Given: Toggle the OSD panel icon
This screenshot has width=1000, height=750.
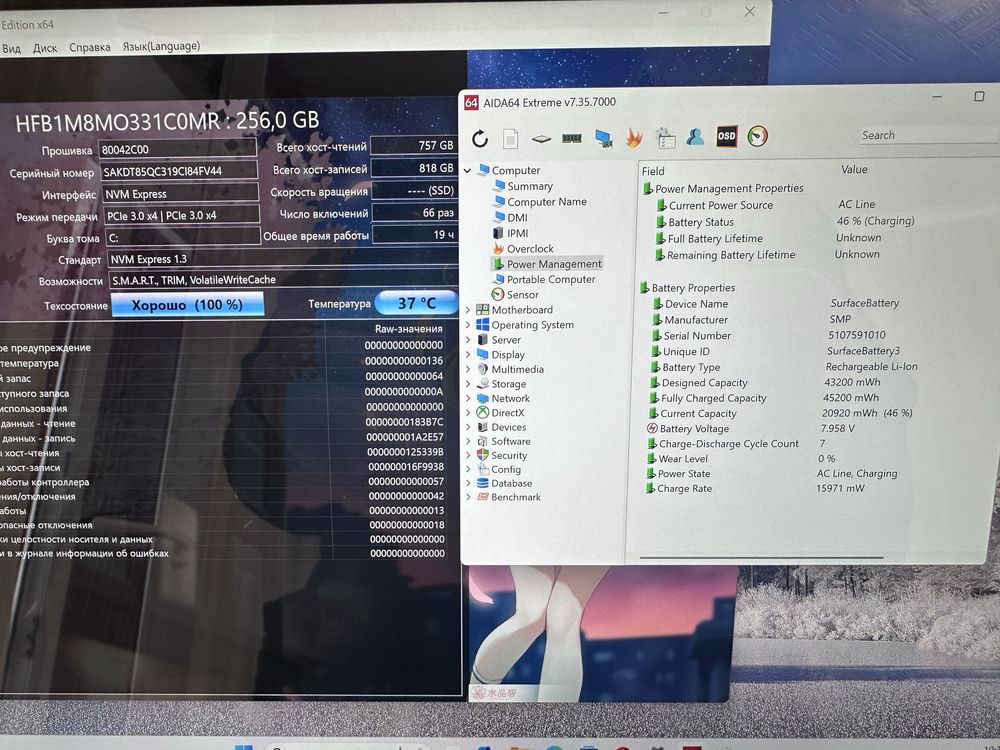Looking at the screenshot, I should [x=726, y=136].
